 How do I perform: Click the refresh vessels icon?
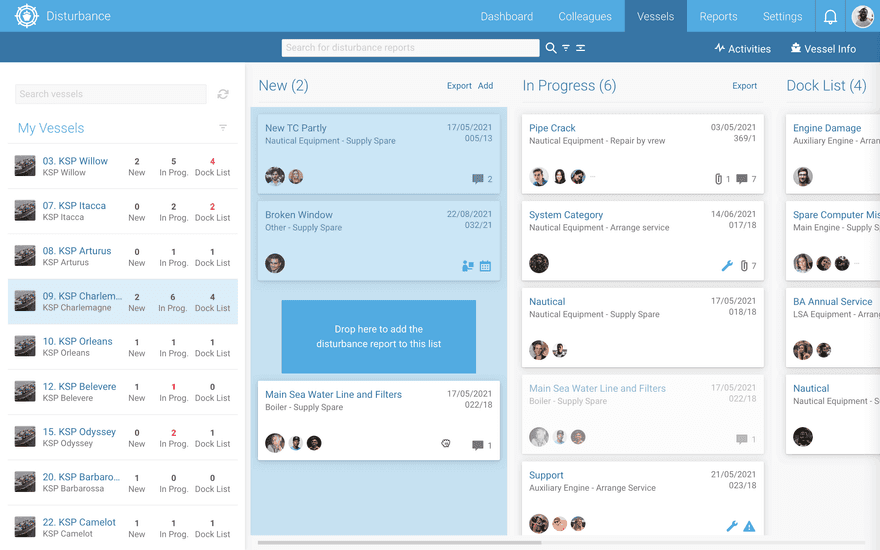[223, 94]
